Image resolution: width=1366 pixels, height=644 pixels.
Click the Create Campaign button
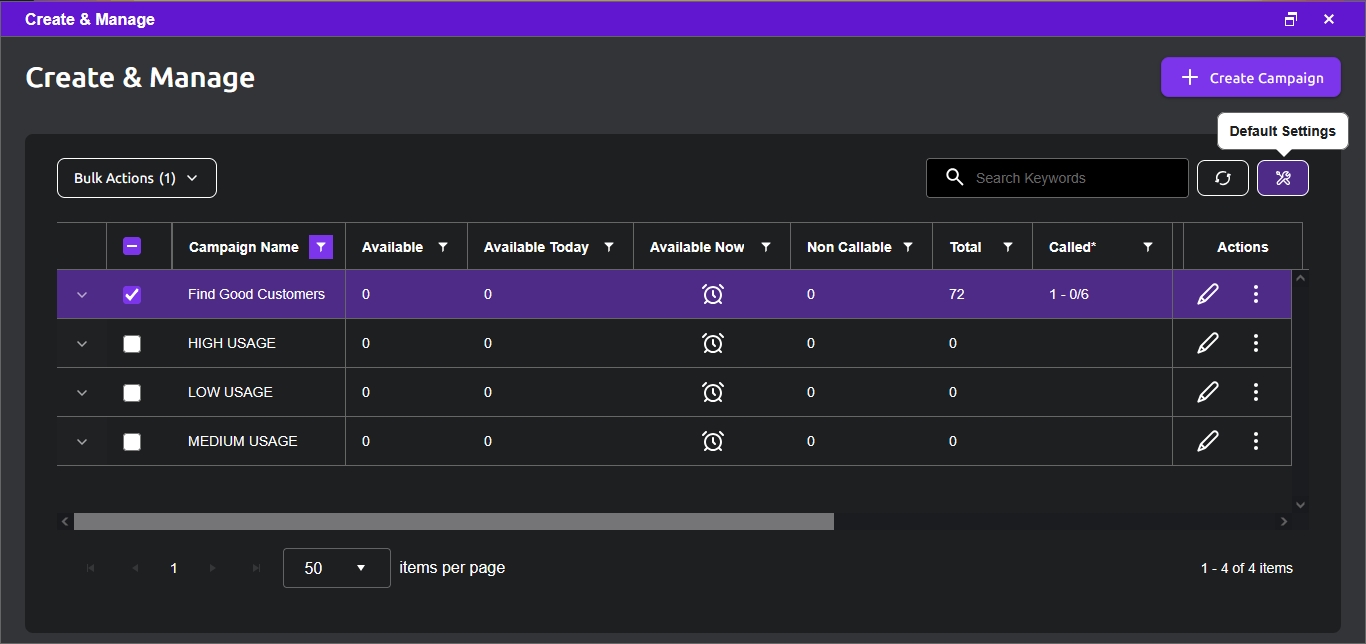[1251, 77]
